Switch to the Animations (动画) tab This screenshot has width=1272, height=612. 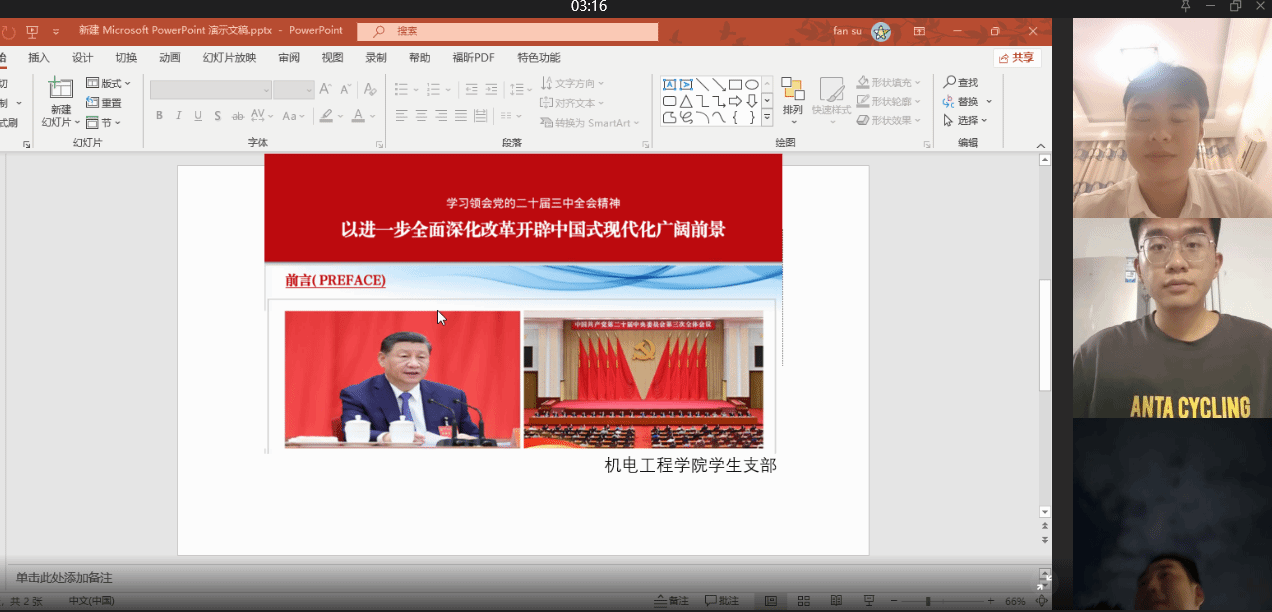[x=170, y=58]
